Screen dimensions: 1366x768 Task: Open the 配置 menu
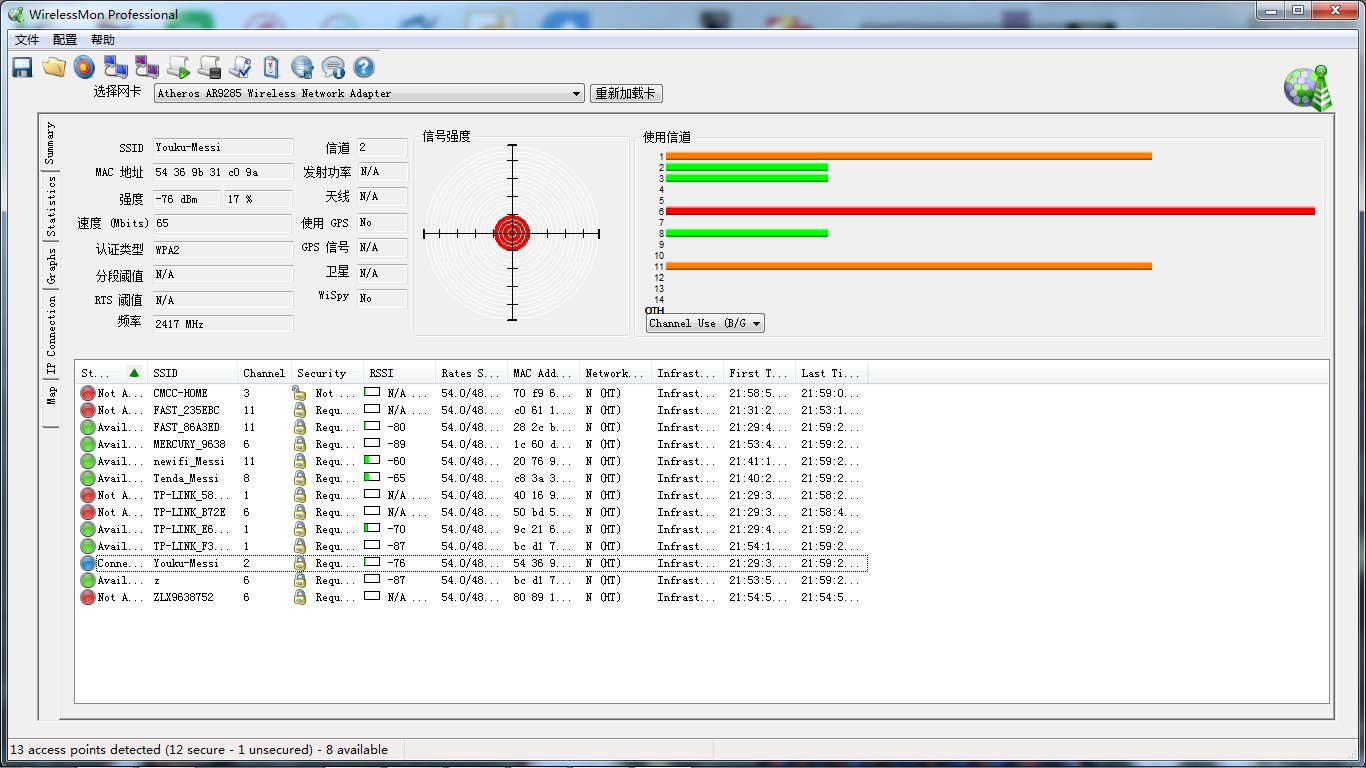[x=65, y=40]
